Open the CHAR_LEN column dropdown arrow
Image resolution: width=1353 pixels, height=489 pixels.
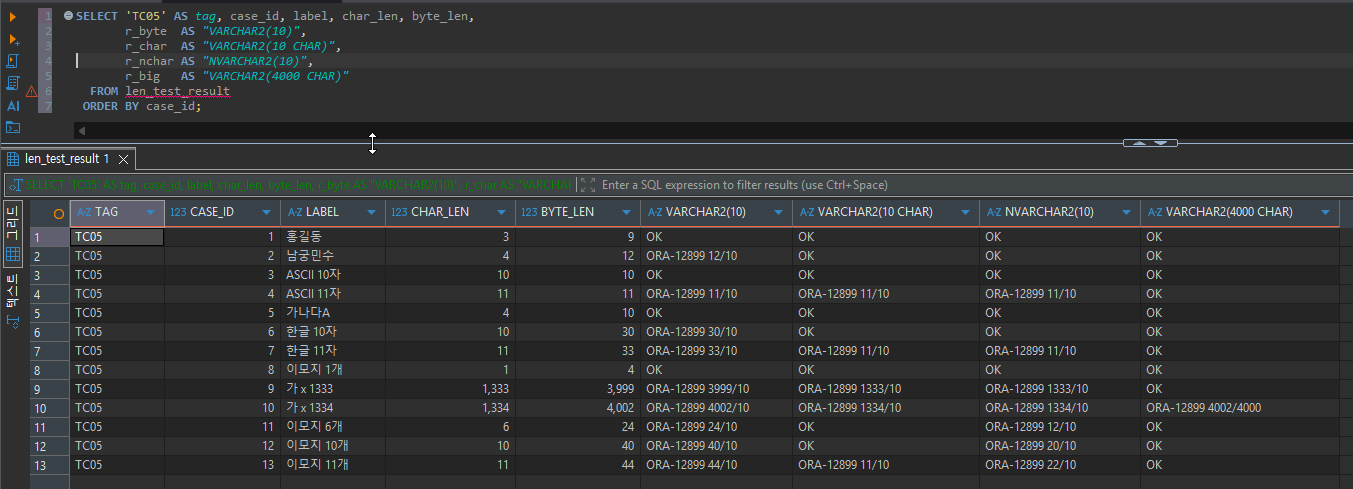(502, 212)
